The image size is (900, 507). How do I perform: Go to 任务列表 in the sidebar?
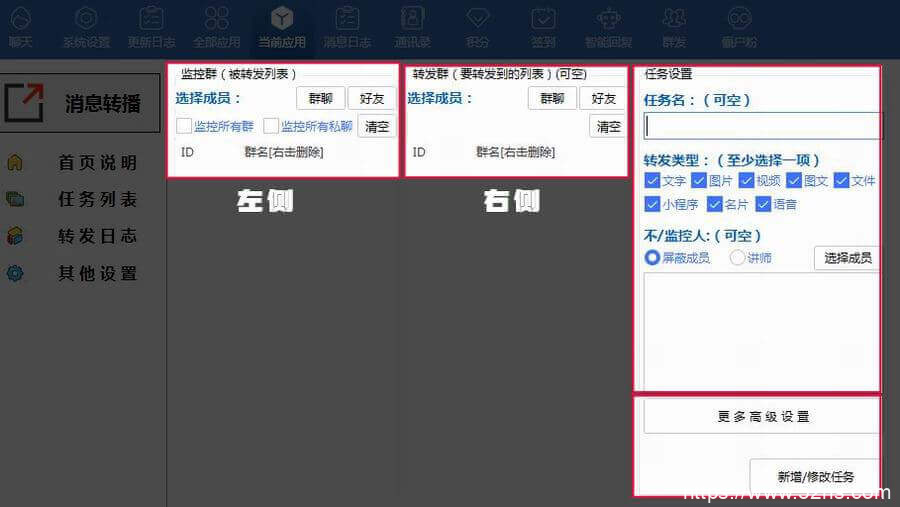point(97,200)
